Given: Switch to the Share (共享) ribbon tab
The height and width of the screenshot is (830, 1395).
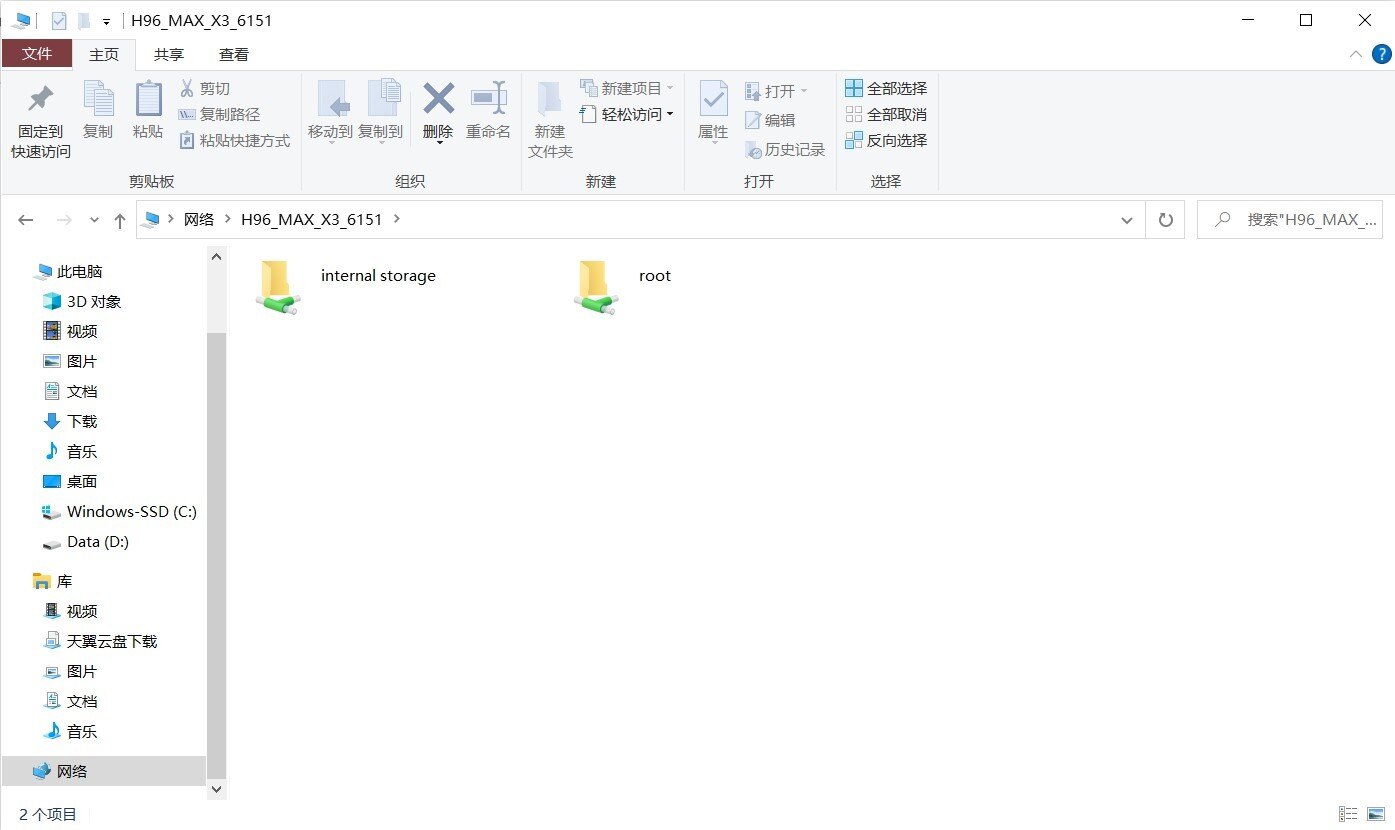Looking at the screenshot, I should point(168,55).
